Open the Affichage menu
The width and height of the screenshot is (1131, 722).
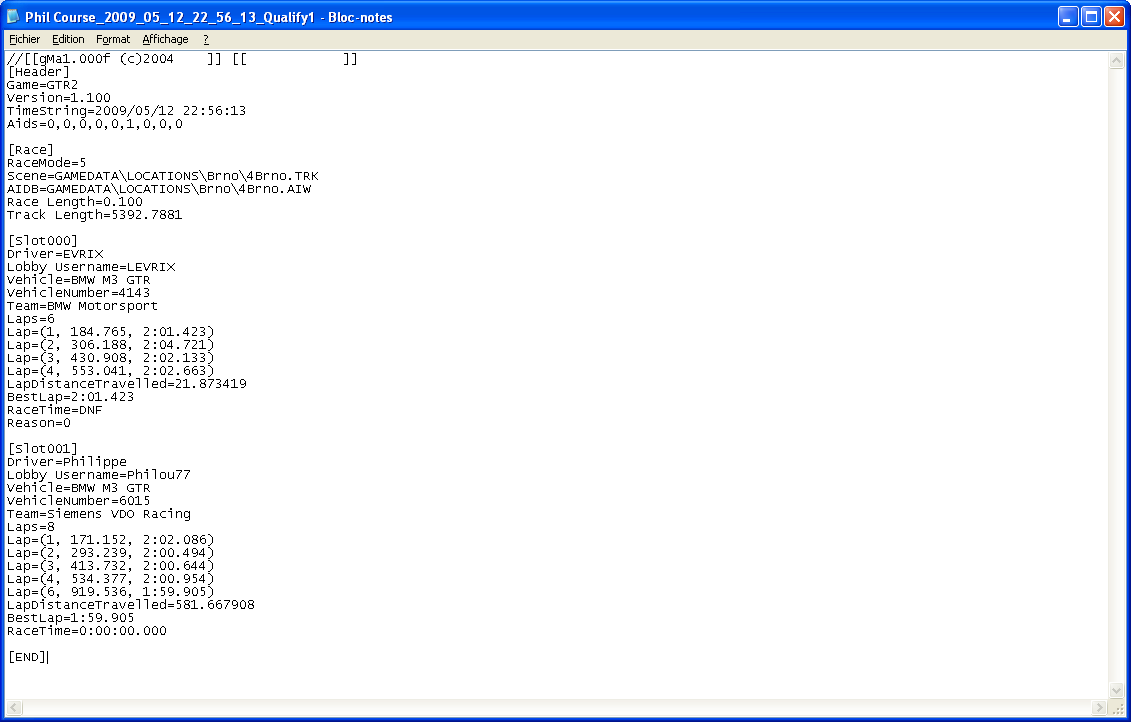165,39
